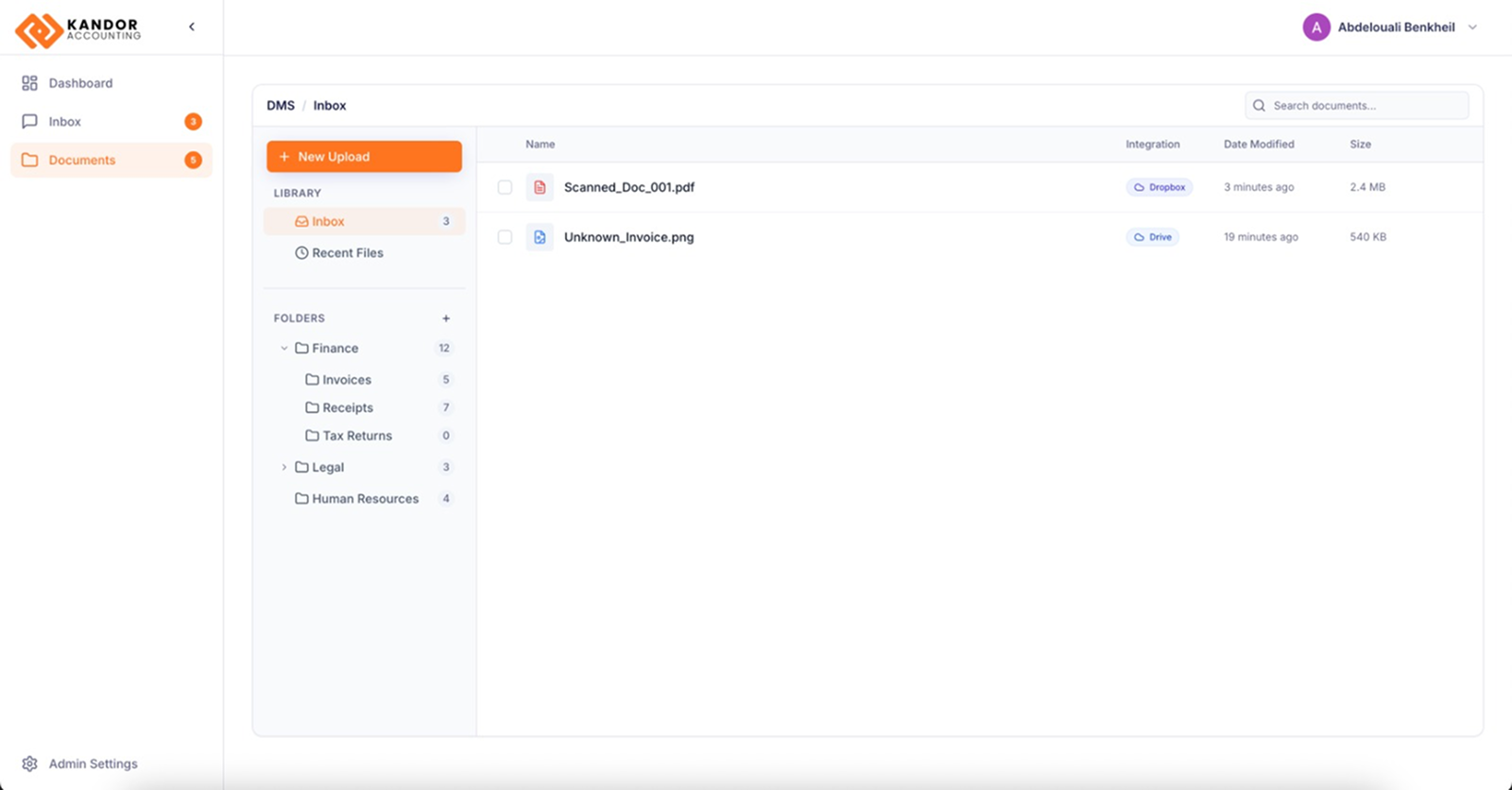Image resolution: width=1512 pixels, height=790 pixels.
Task: Select the checkbox for Unknown_Invoice.png
Action: [505, 237]
